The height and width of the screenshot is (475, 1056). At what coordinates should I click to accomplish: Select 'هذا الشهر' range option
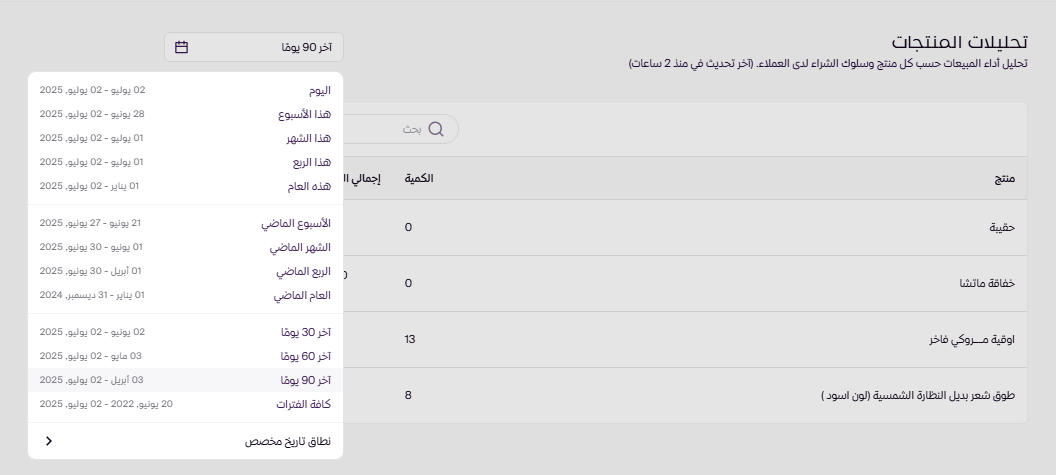click(x=185, y=138)
